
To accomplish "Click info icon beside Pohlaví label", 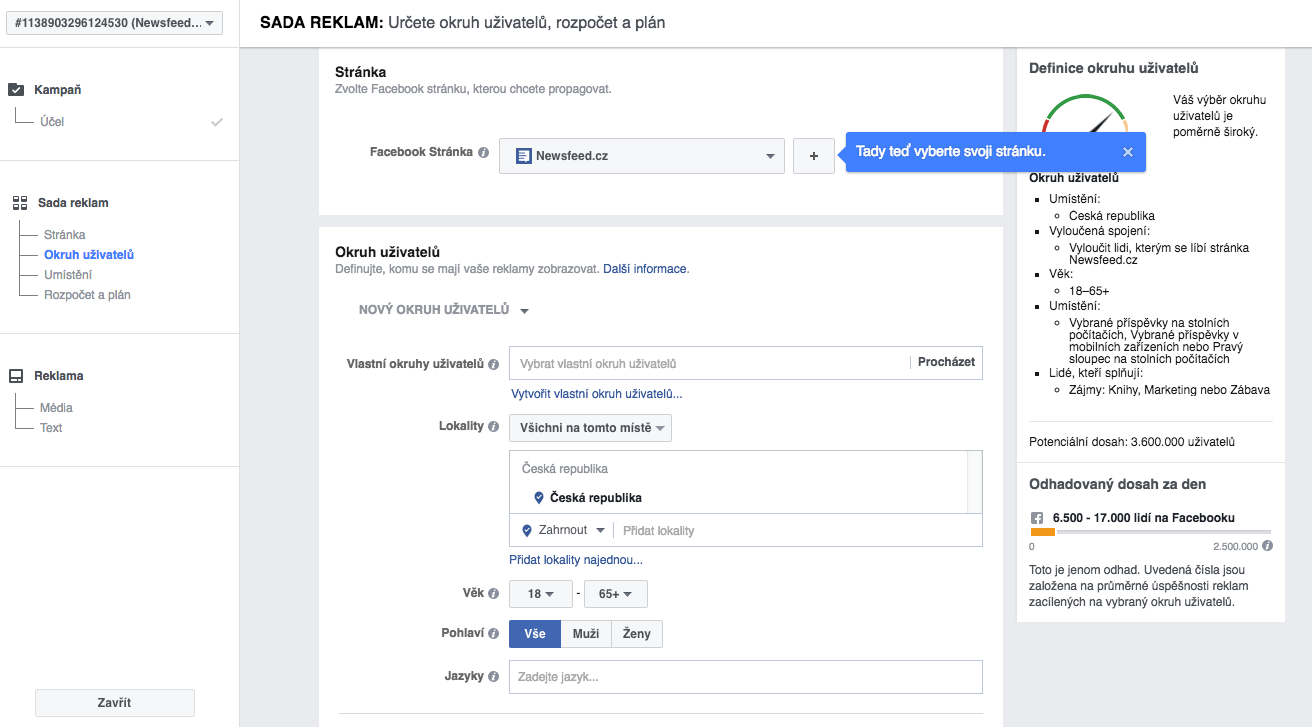I will [x=493, y=633].
